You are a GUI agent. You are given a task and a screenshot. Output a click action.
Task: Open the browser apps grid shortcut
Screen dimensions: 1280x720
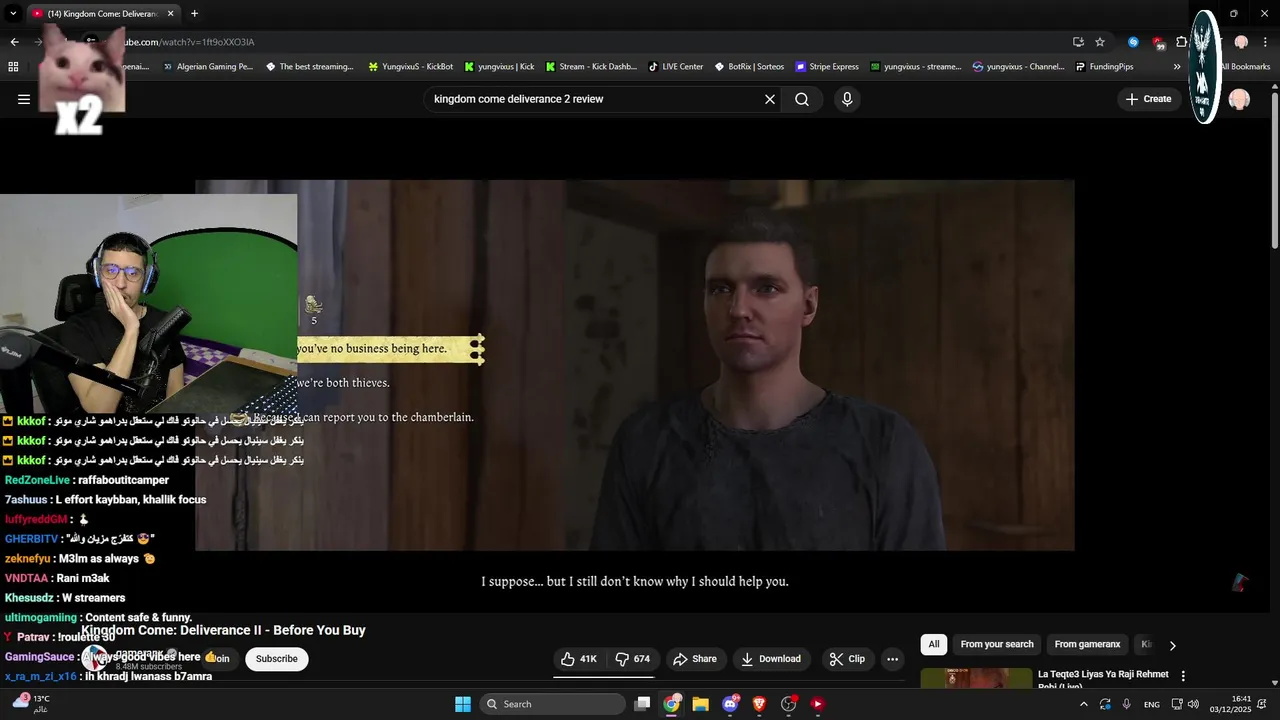[x=13, y=67]
